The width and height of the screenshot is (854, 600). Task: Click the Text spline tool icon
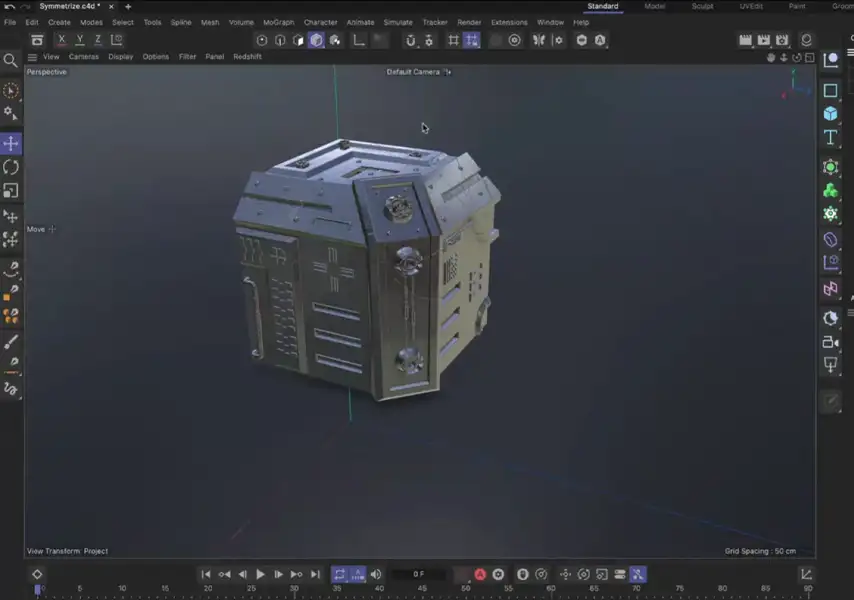click(830, 138)
